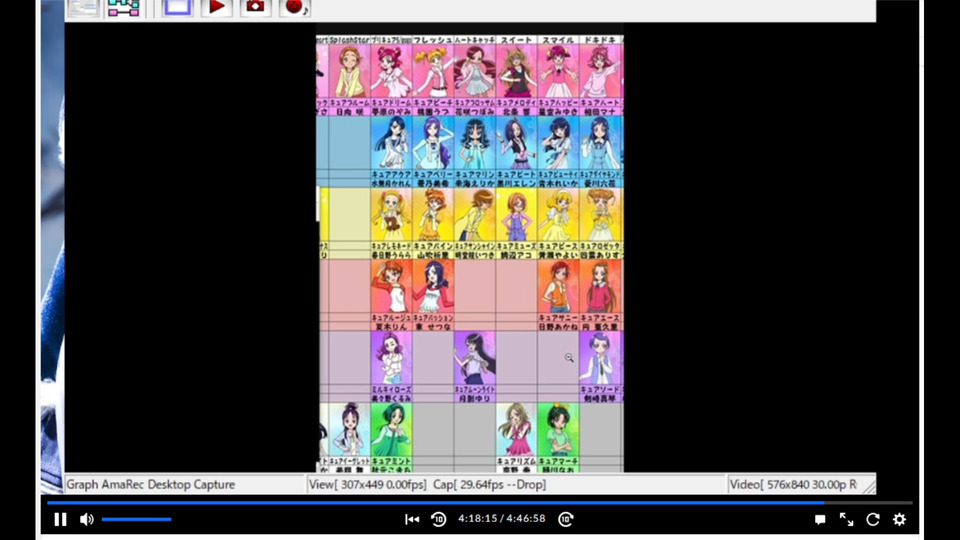Select the キュアムーンライト character portrait
The height and width of the screenshot is (540, 960).
[x=474, y=358]
